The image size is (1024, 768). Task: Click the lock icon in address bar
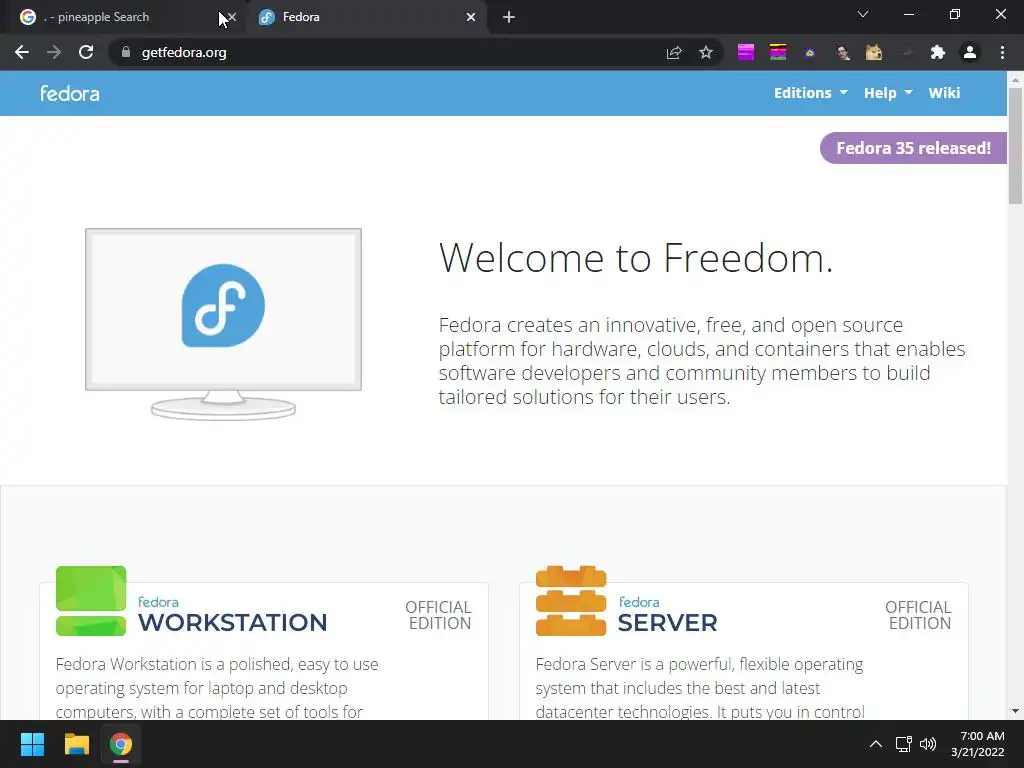click(126, 52)
